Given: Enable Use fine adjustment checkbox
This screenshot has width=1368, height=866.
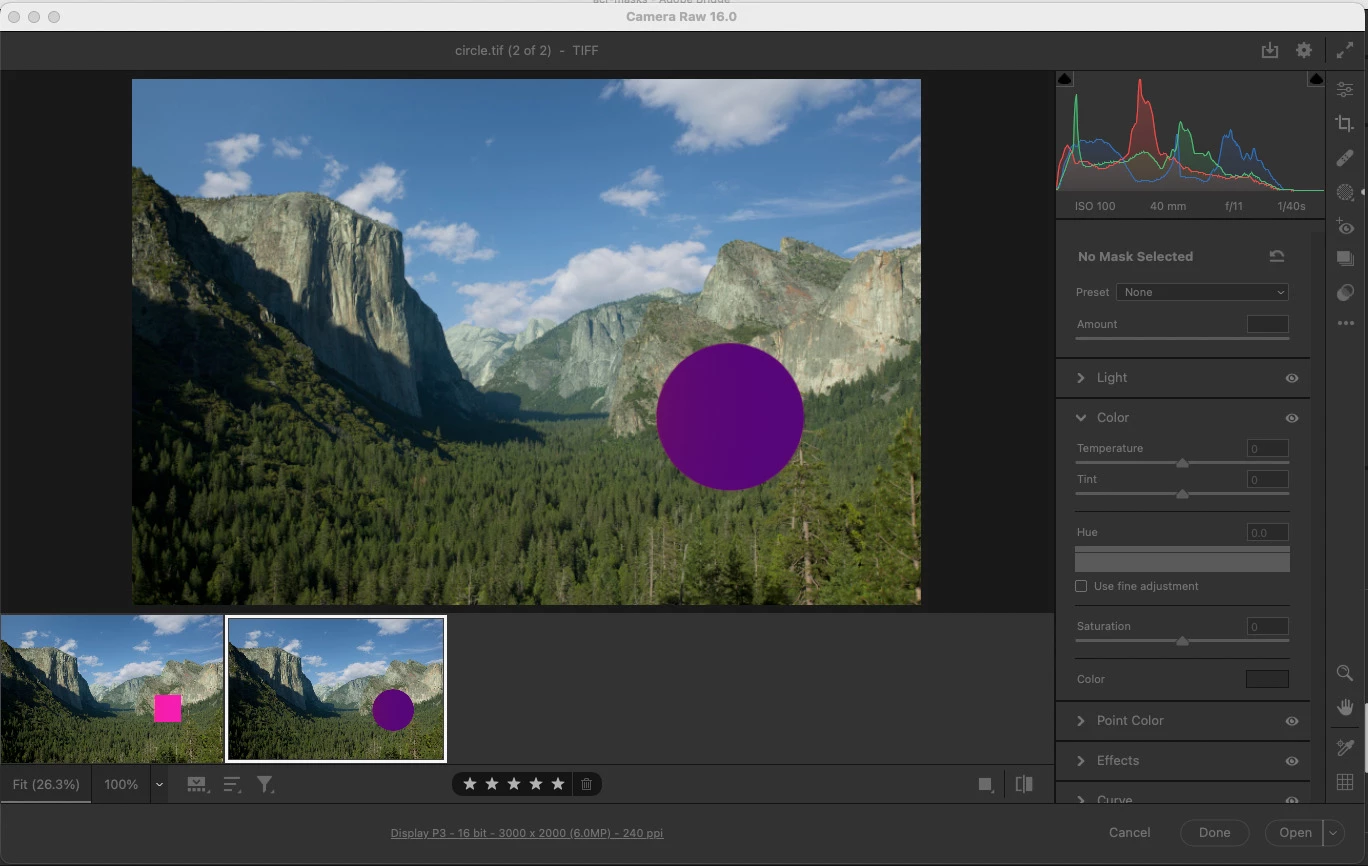Looking at the screenshot, I should coord(1081,586).
